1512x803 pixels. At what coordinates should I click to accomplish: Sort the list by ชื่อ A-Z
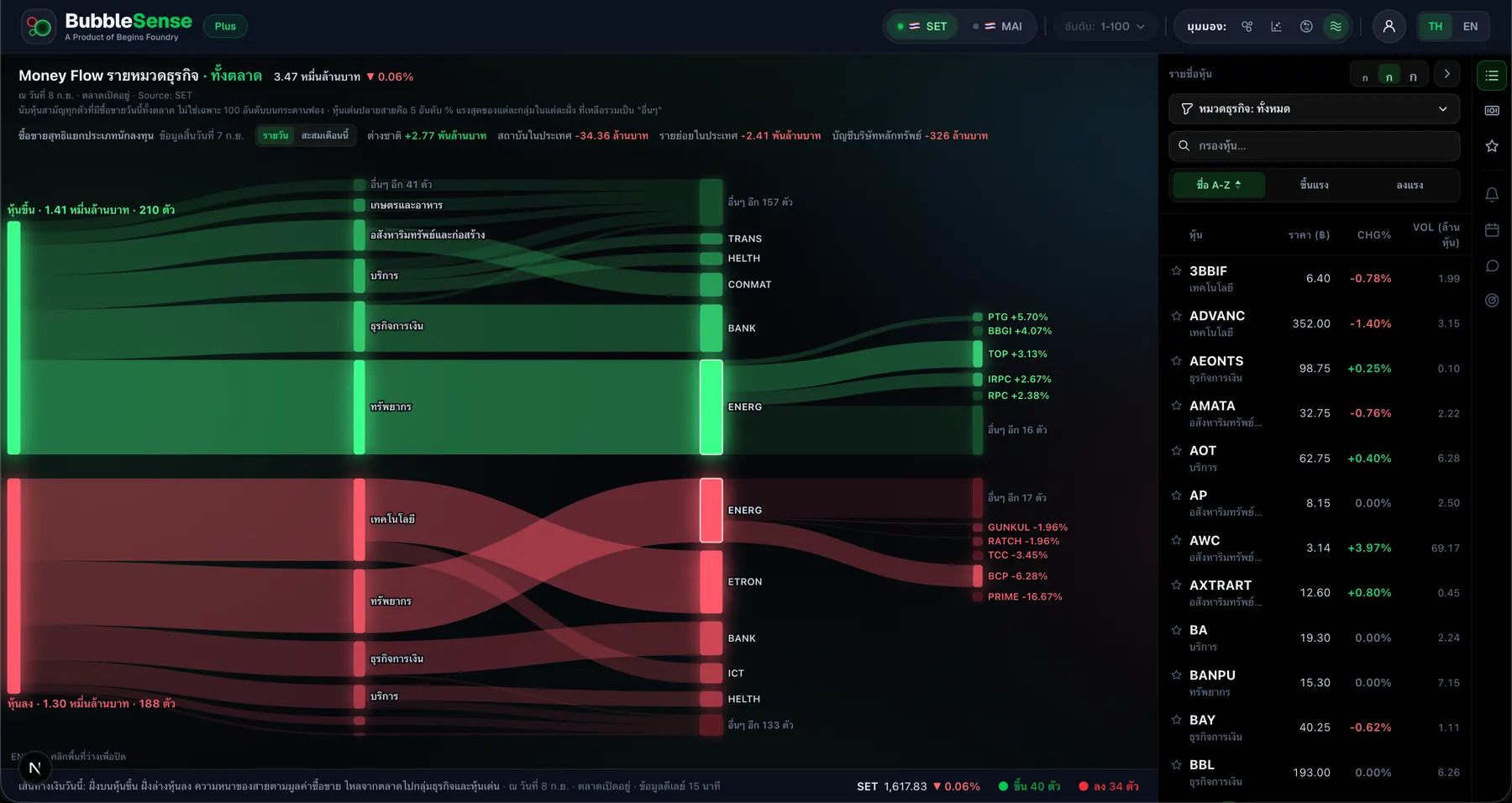[x=1219, y=185]
